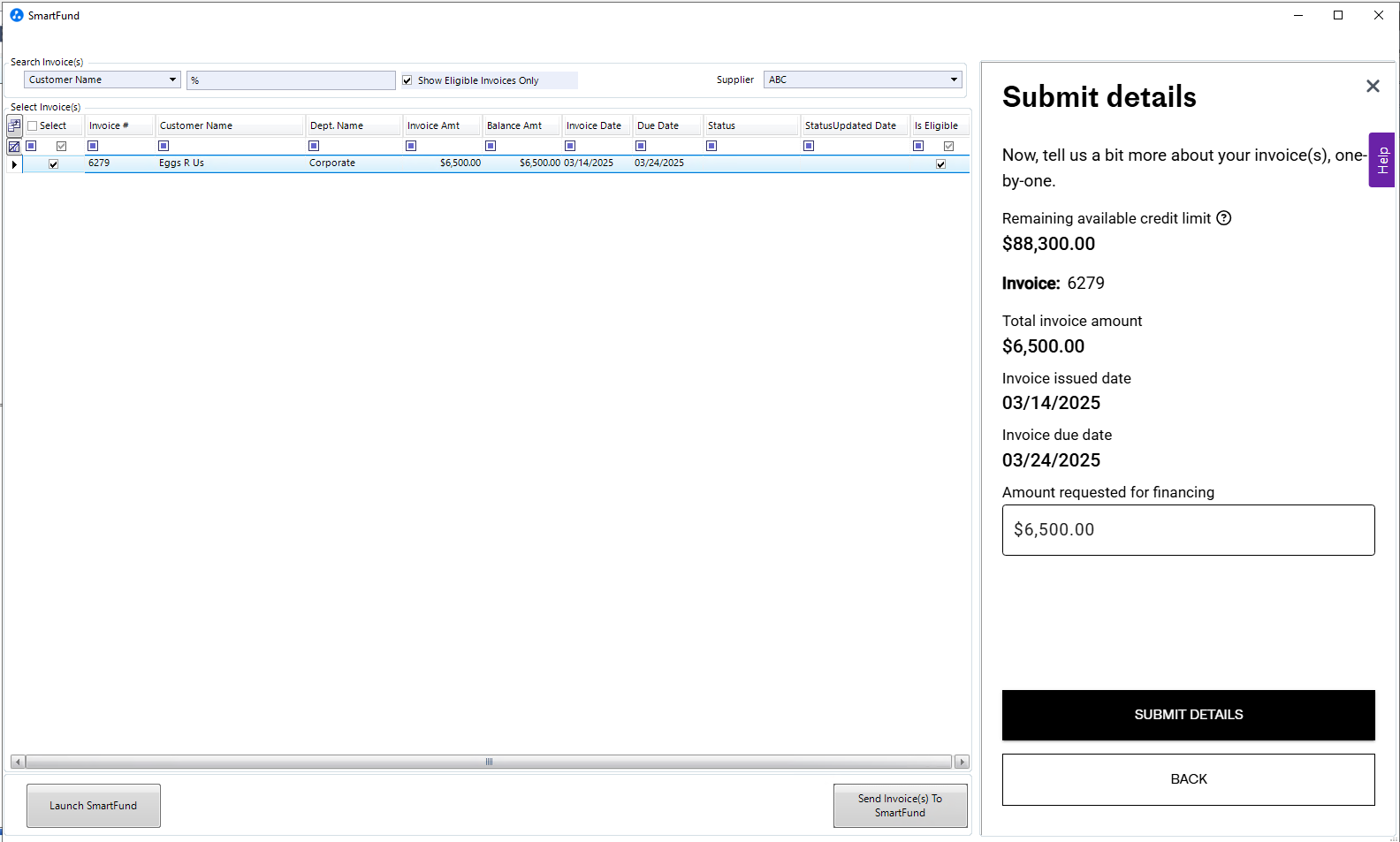Viewport: 1400px width, 842px height.
Task: Select the 03/24/2025 due date cell
Action: (x=667, y=163)
